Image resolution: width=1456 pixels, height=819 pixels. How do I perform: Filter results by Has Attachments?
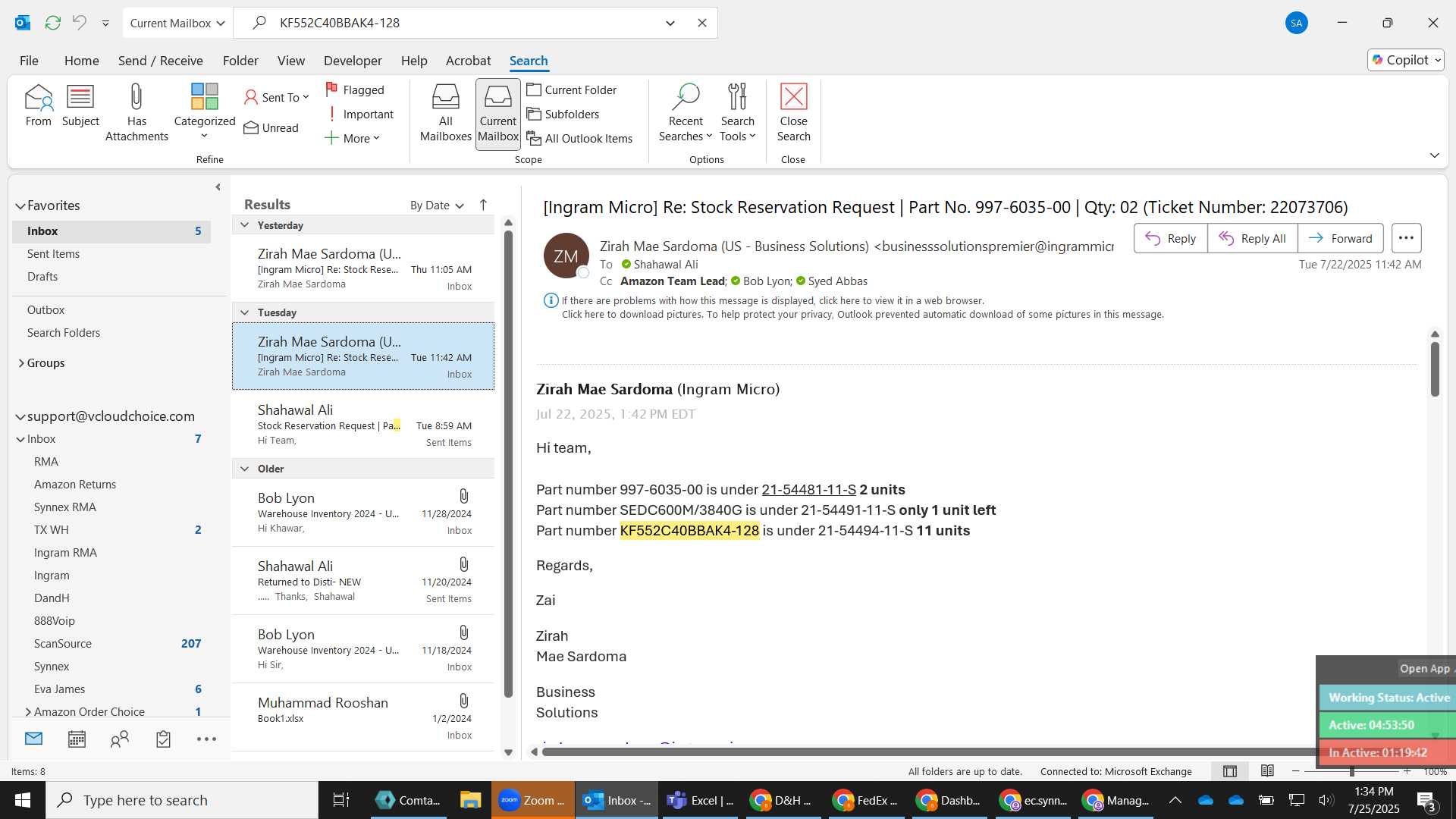[136, 112]
